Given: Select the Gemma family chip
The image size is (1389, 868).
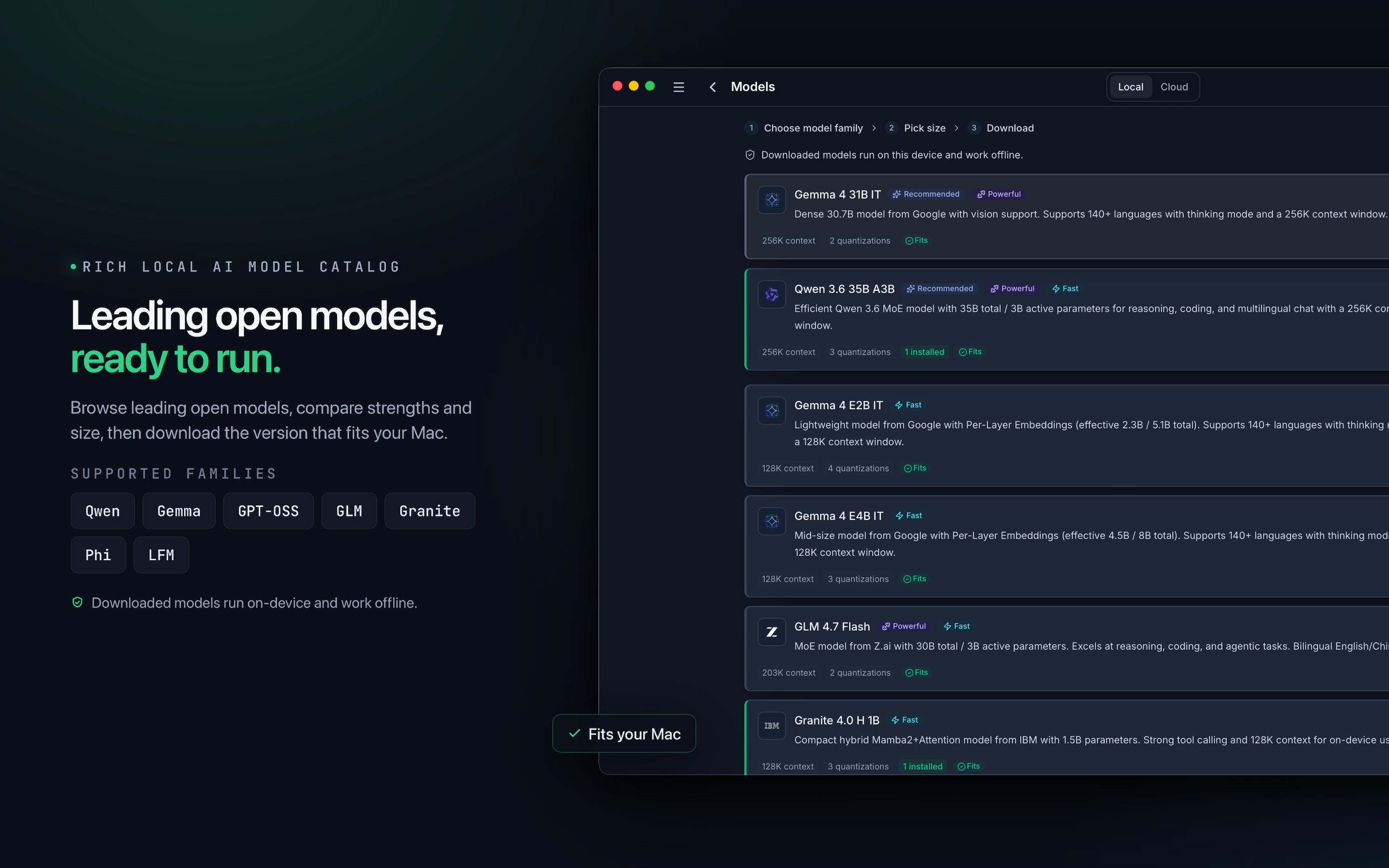Looking at the screenshot, I should click(x=178, y=510).
